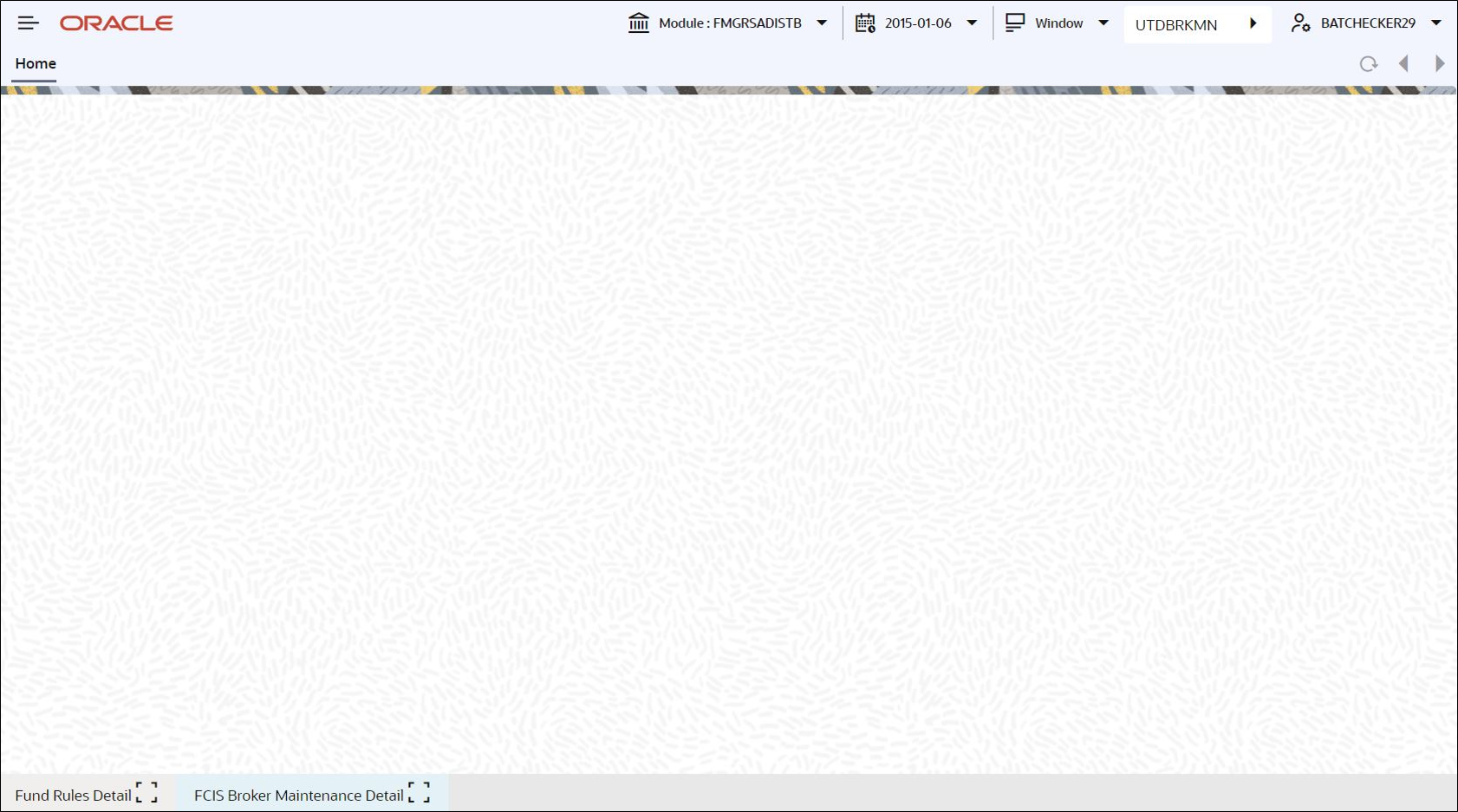Open the hamburger navigation menu

point(28,23)
